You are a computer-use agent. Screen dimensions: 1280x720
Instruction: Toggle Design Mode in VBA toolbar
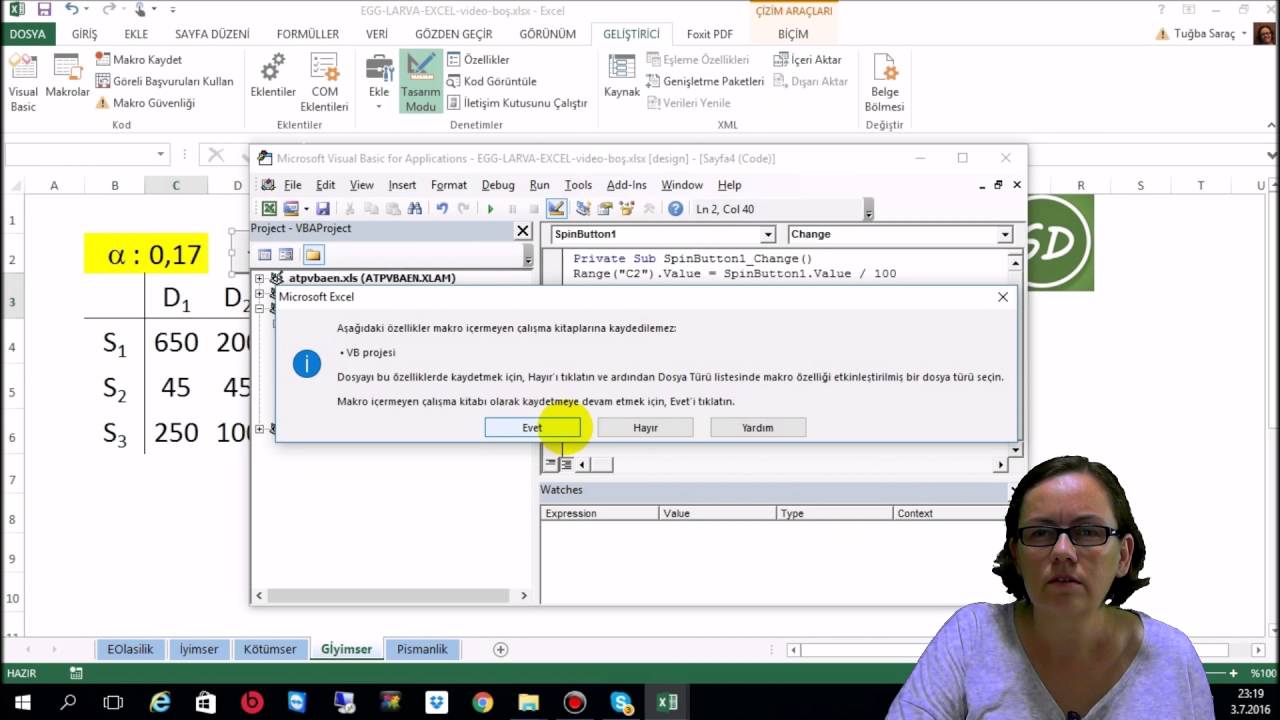556,209
